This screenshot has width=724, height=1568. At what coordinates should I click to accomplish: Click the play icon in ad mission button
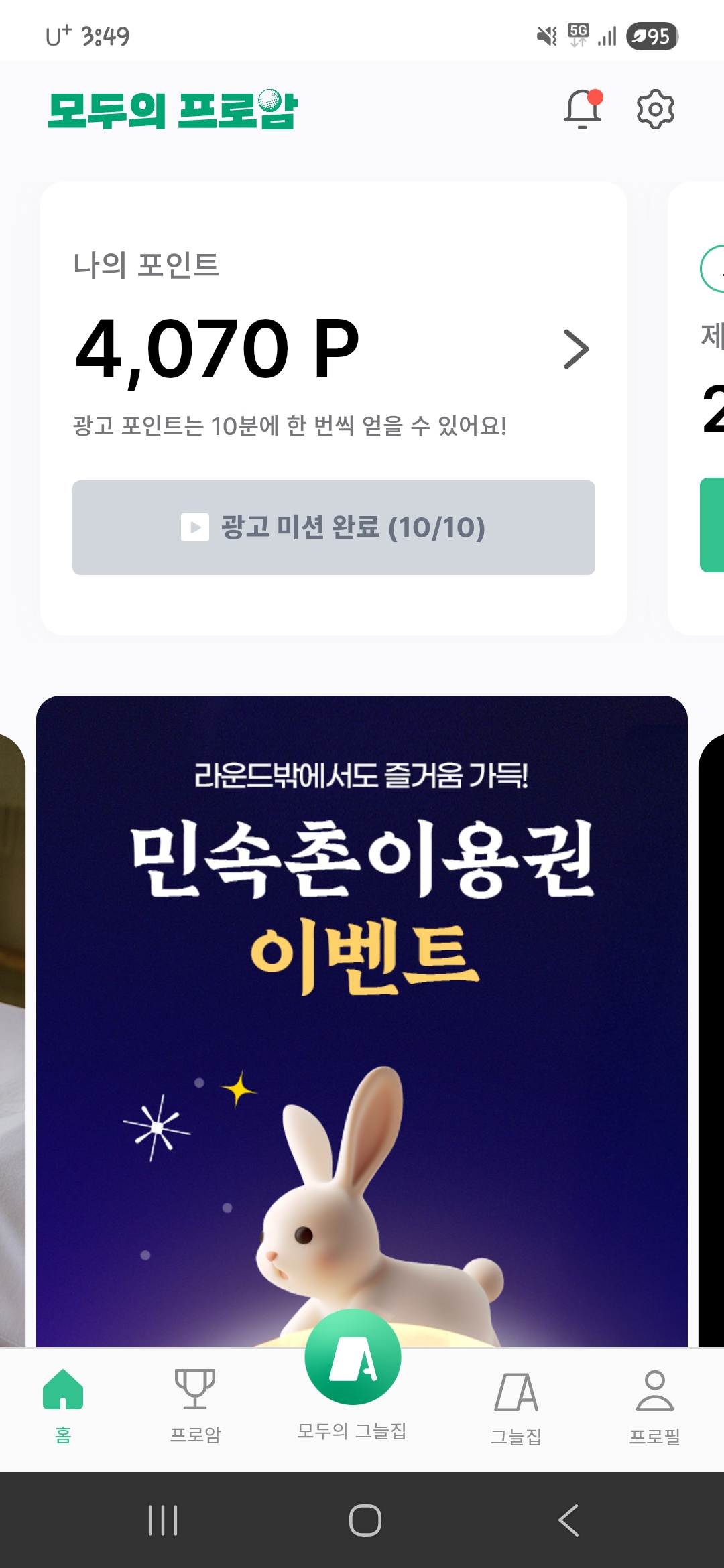pos(195,527)
